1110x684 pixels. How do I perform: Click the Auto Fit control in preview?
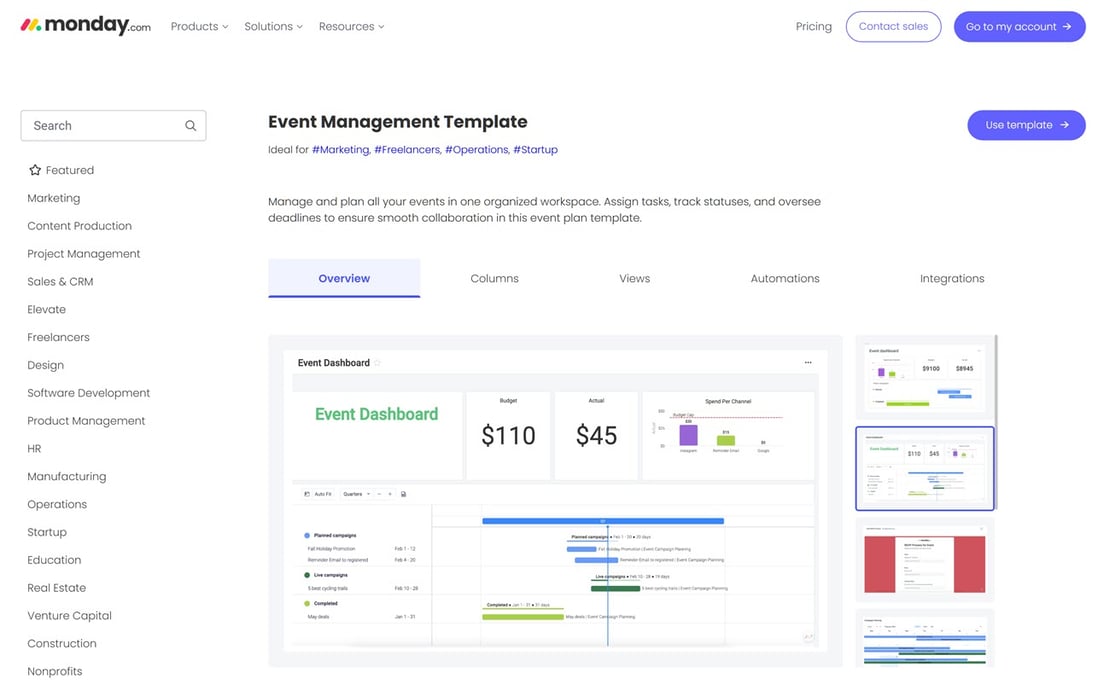(x=318, y=494)
